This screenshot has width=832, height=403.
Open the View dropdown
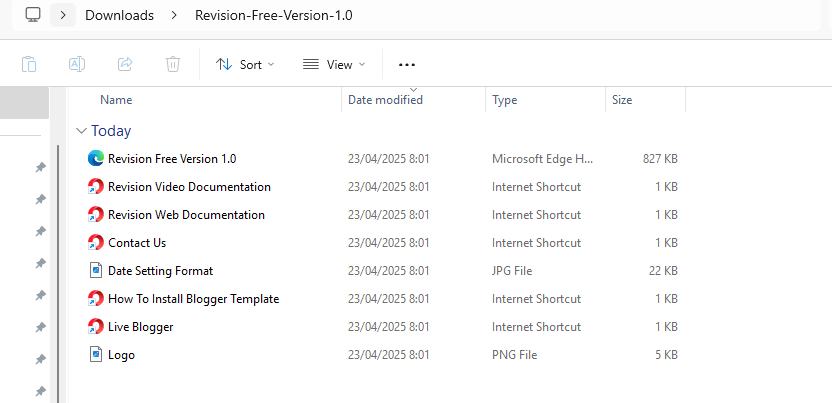(x=334, y=65)
